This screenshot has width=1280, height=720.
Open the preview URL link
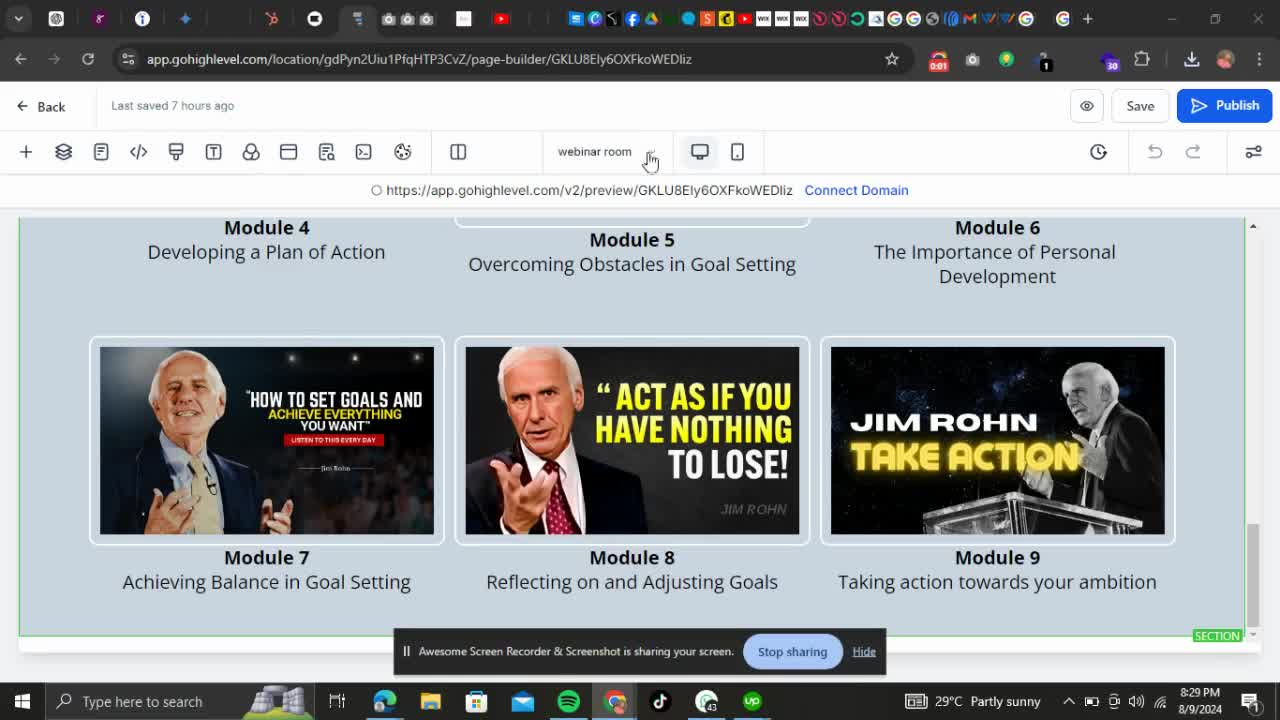point(589,190)
